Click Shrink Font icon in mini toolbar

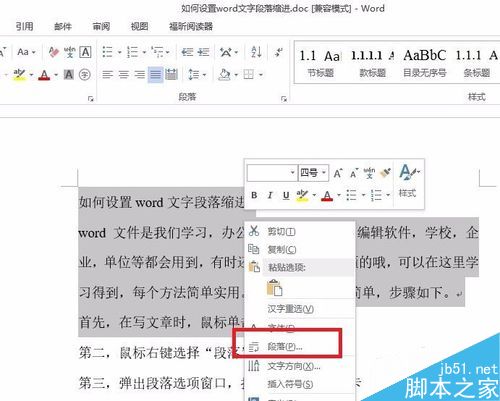(x=354, y=173)
